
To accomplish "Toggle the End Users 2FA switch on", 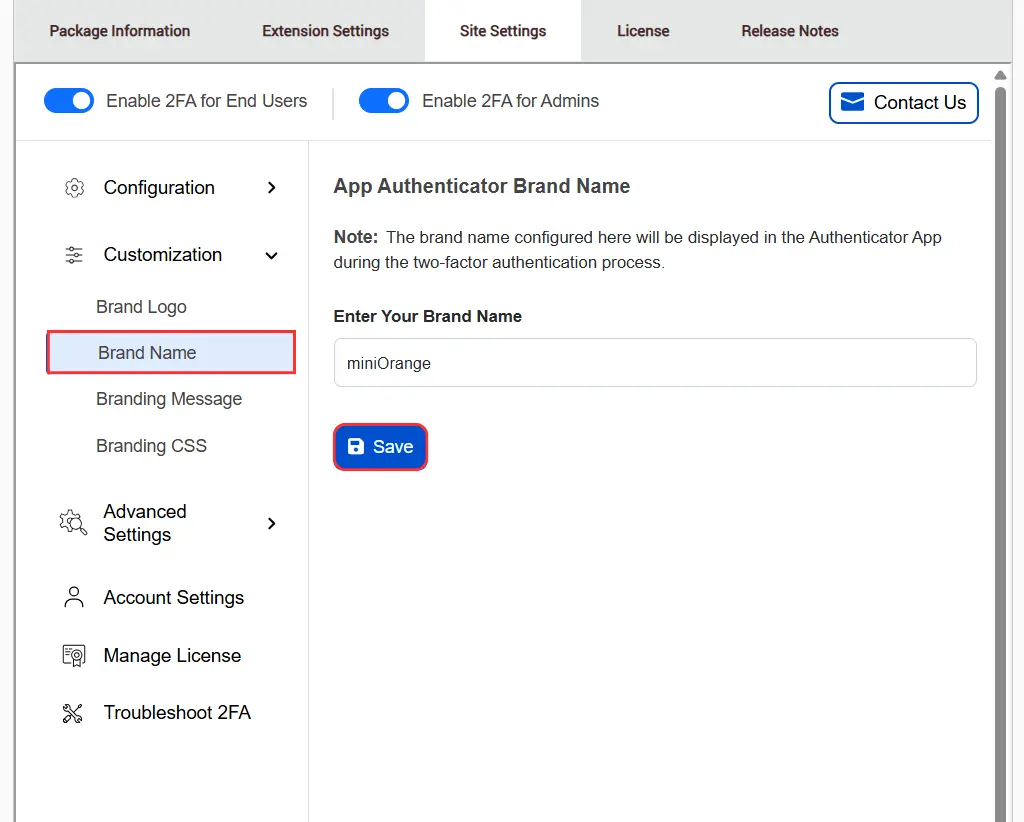I will pyautogui.click(x=68, y=100).
